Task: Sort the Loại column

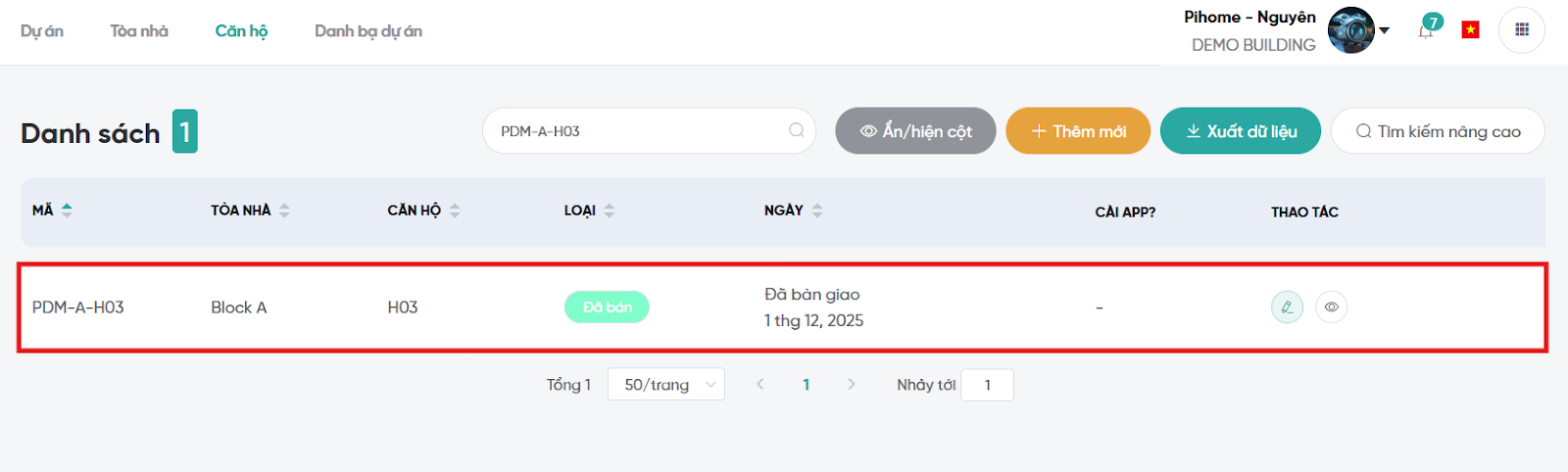Action: tap(609, 211)
